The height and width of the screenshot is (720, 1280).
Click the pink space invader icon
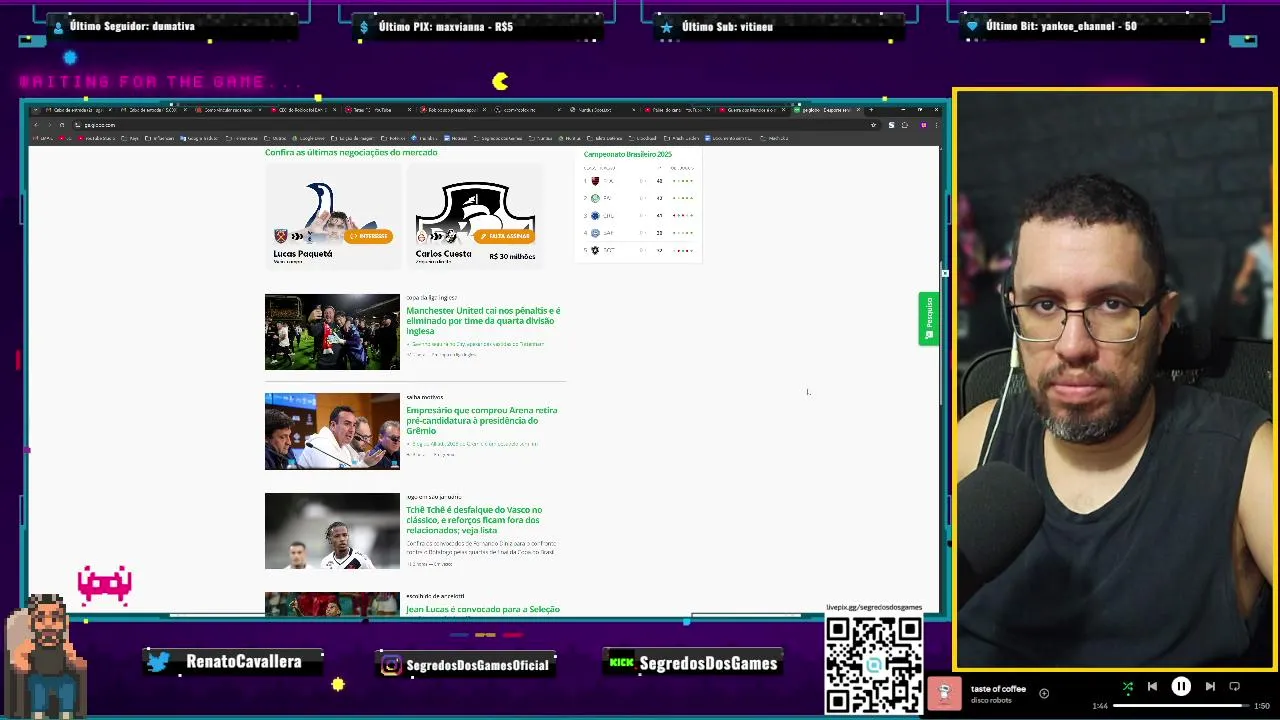tap(105, 585)
